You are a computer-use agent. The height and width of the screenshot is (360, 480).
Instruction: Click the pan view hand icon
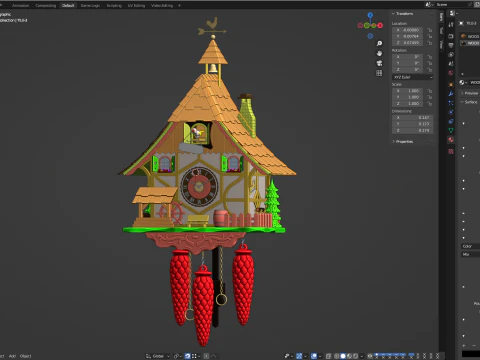click(379, 53)
